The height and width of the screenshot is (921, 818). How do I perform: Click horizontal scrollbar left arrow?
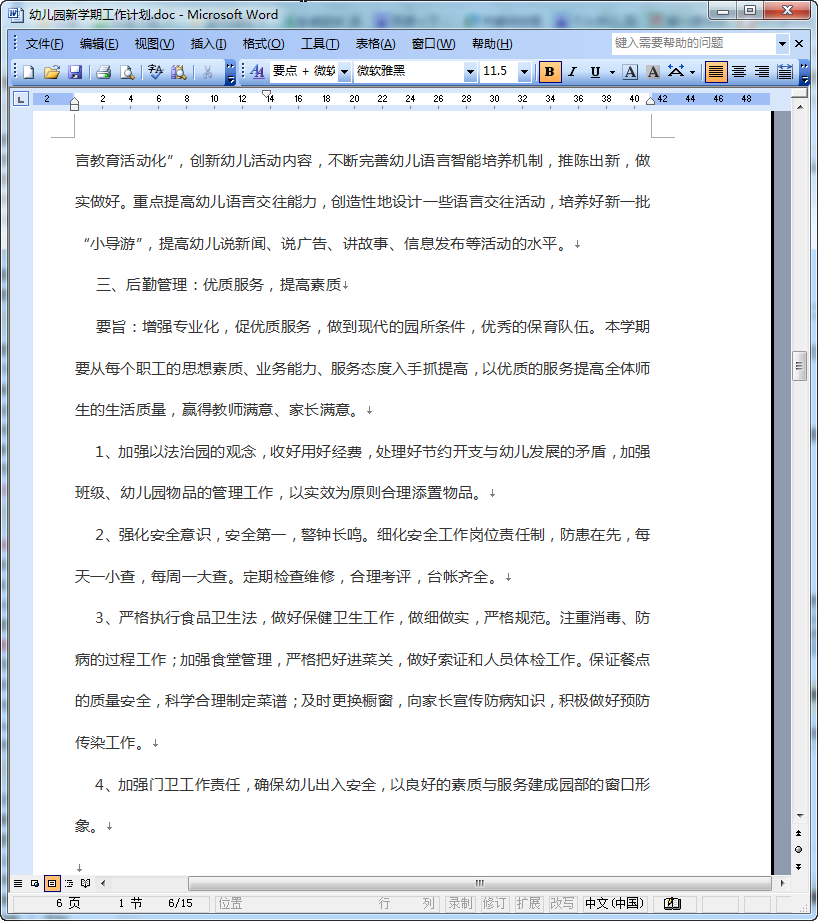103,883
